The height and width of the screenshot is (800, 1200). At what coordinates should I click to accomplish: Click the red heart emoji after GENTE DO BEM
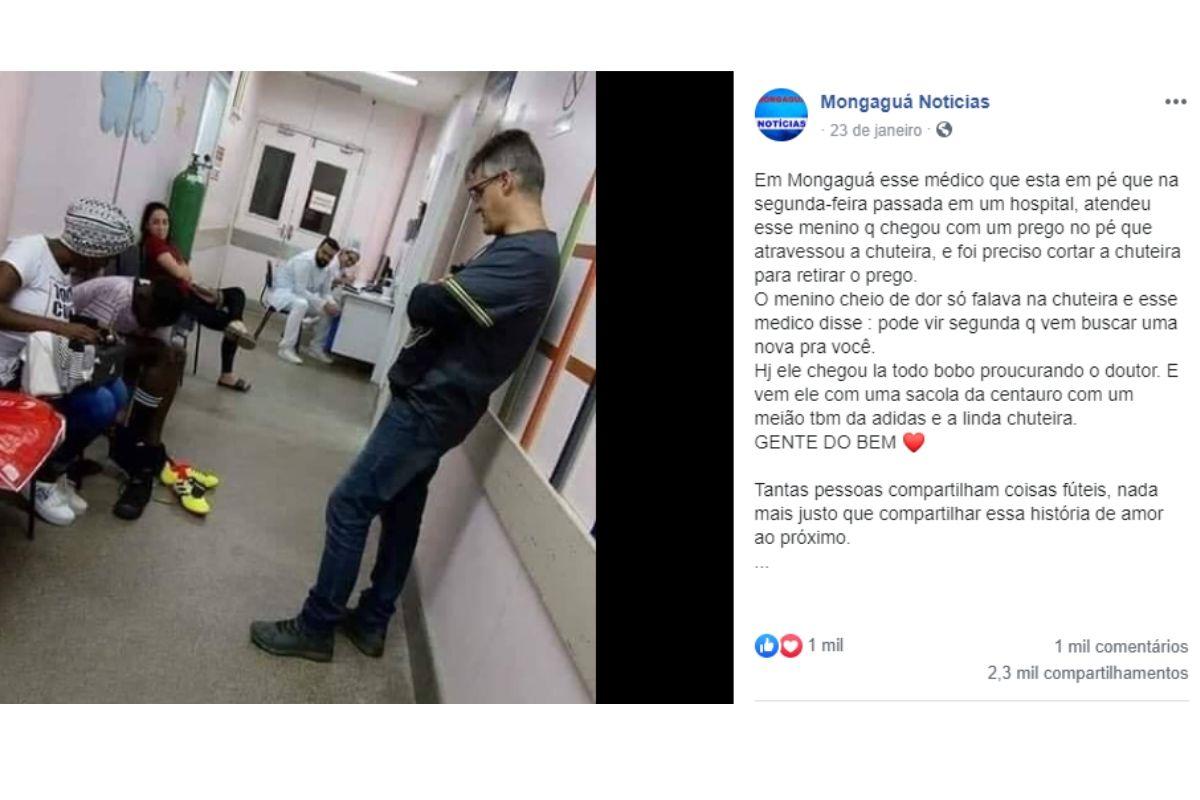click(914, 443)
